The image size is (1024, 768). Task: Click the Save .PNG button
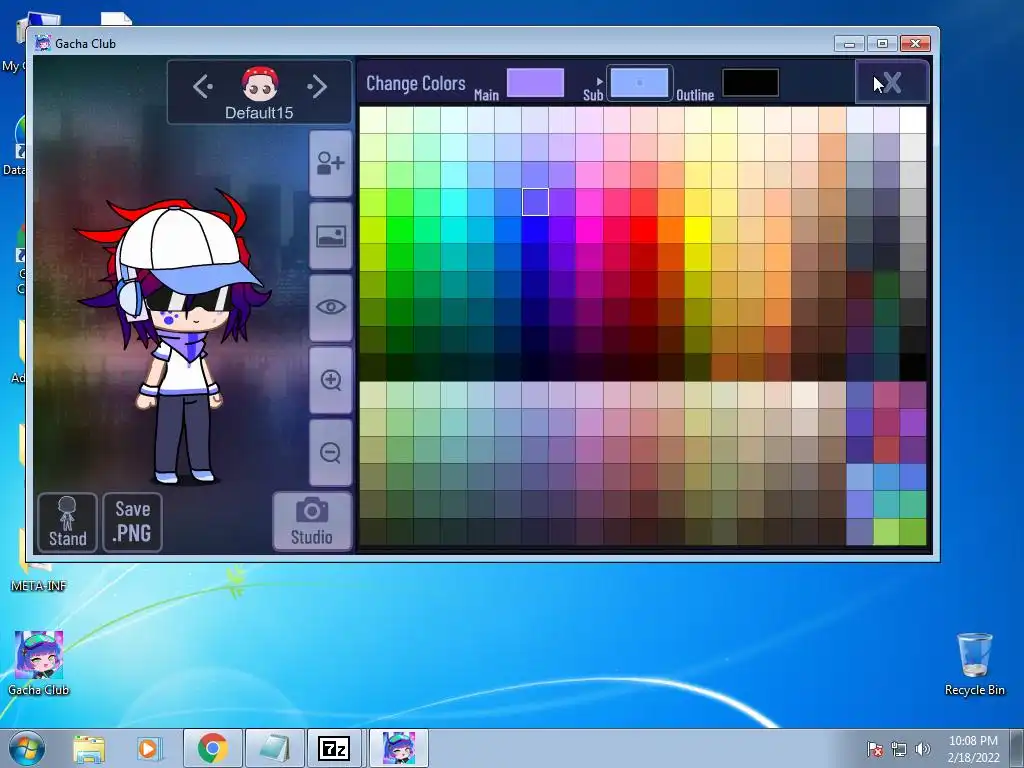point(133,522)
